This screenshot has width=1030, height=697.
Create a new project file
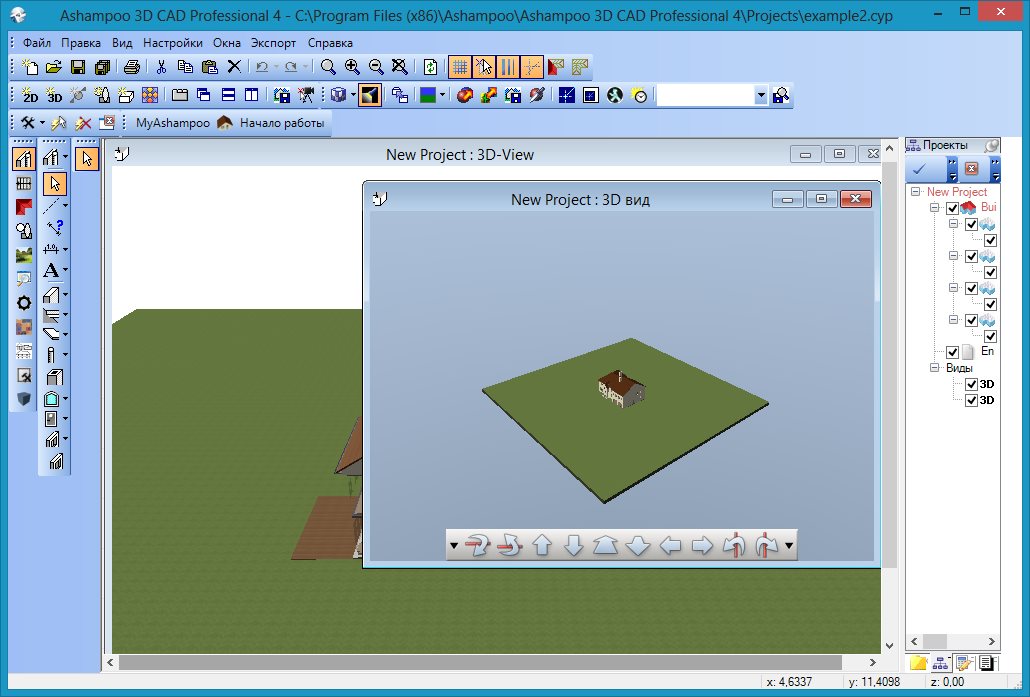pyautogui.click(x=30, y=66)
